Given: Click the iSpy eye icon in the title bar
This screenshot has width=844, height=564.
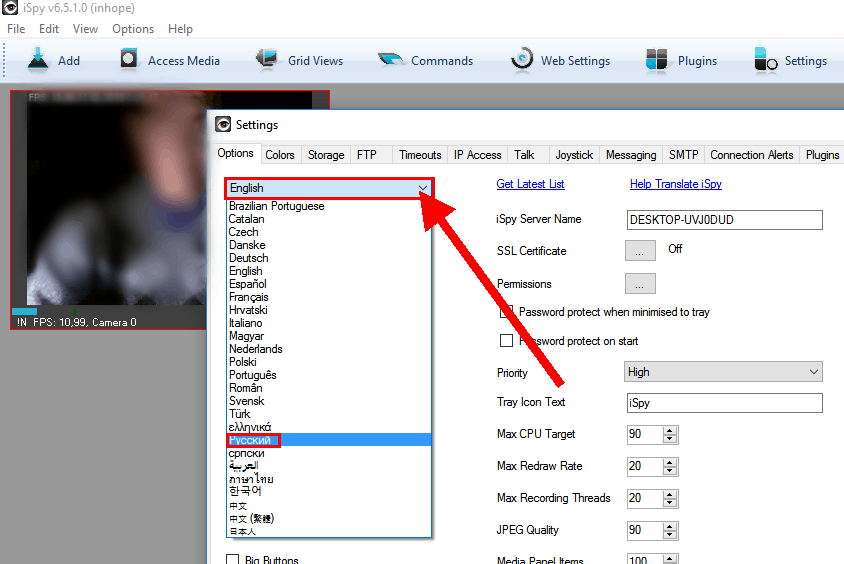Looking at the screenshot, I should coord(9,8).
